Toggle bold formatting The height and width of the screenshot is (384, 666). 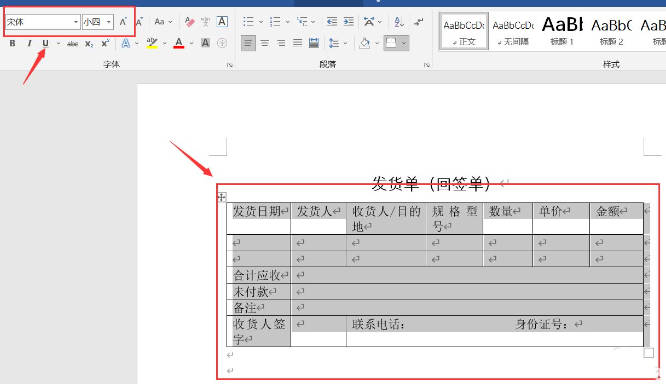click(12, 43)
